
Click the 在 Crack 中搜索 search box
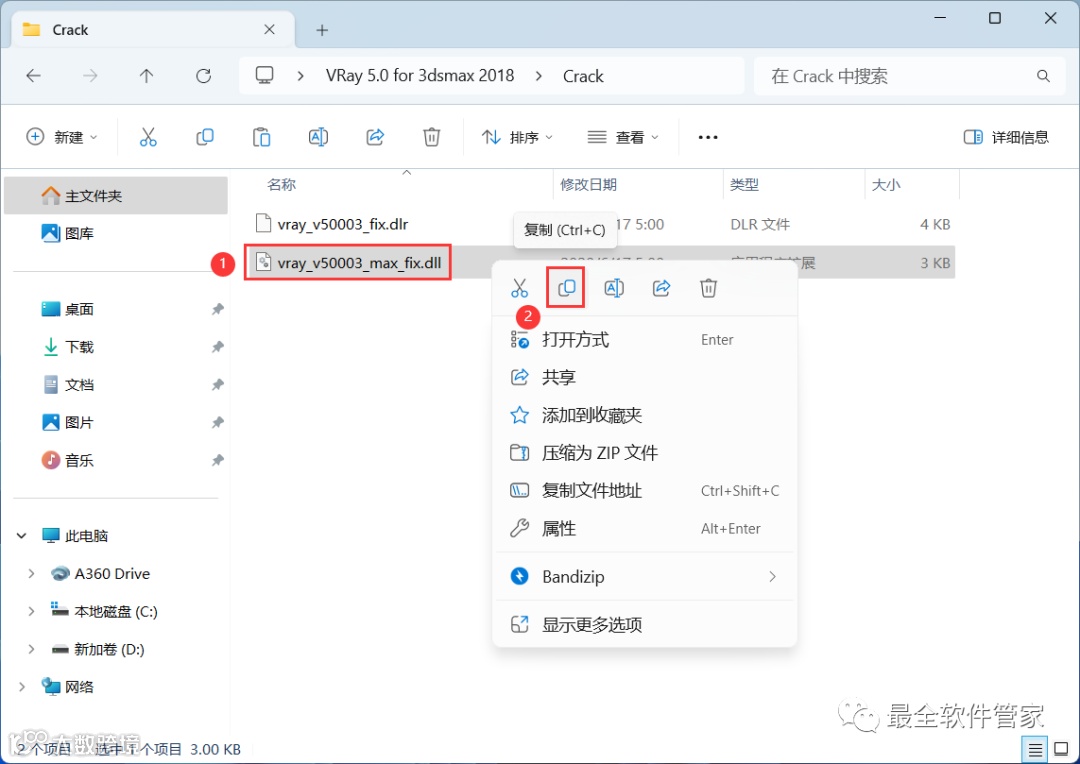click(x=909, y=76)
